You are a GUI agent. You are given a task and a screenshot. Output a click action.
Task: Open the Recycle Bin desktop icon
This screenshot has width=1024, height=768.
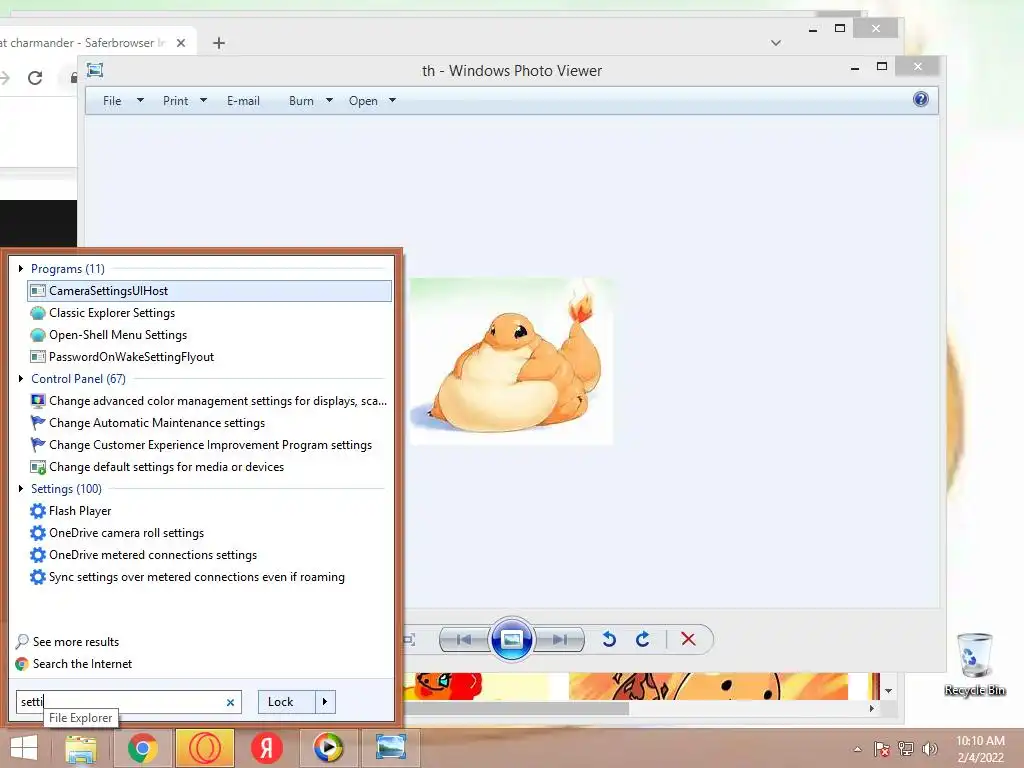[x=975, y=664]
